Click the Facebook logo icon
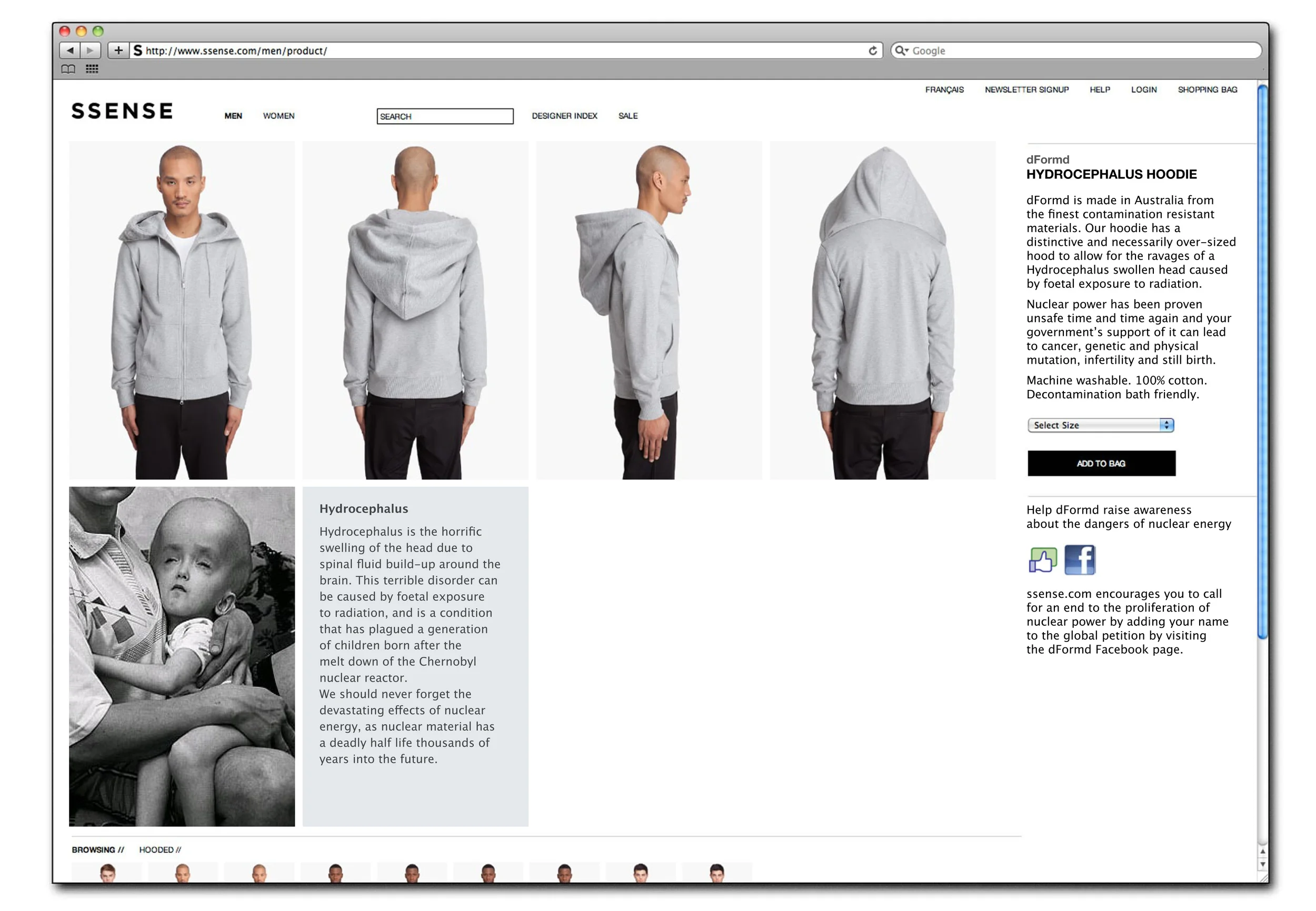The width and height of the screenshot is (1316, 911). click(1080, 560)
